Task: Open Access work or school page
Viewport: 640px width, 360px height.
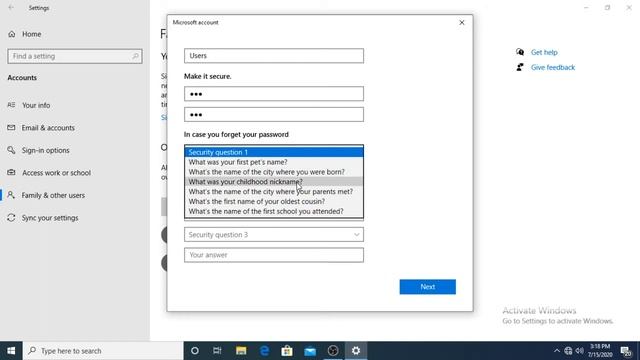Action: pos(49,173)
